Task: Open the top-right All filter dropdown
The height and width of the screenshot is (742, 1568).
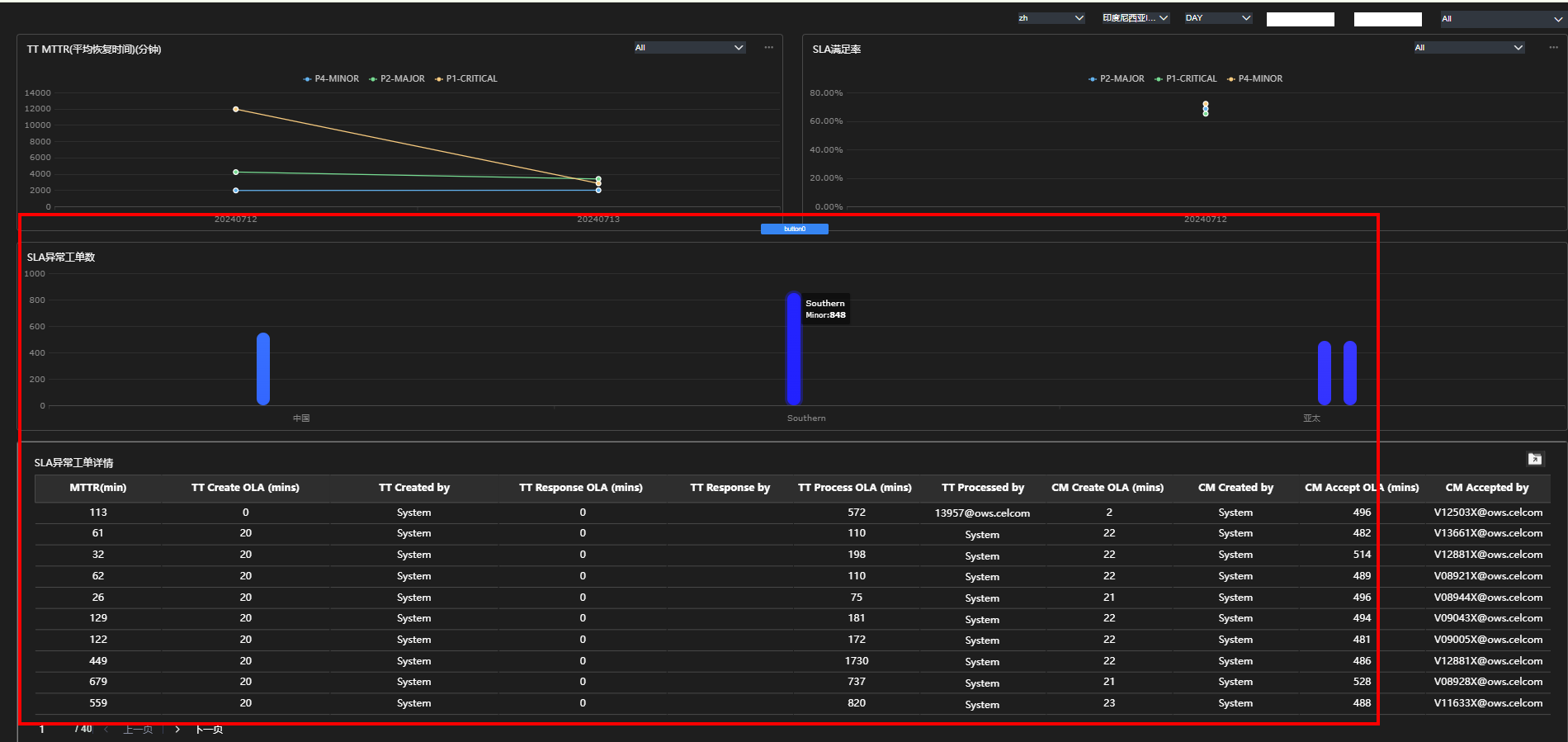Action: 1502,19
